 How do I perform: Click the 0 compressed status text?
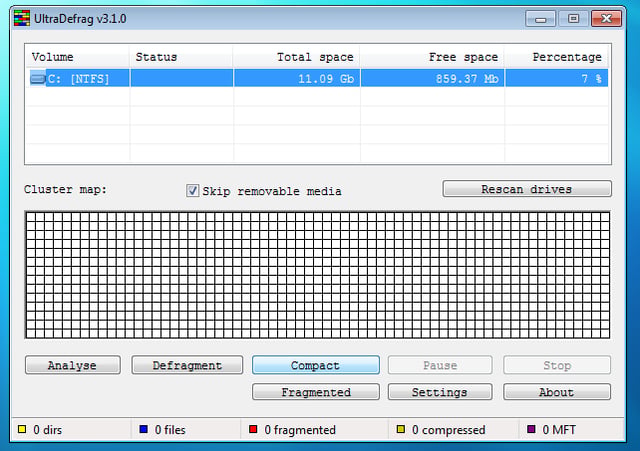coord(449,430)
